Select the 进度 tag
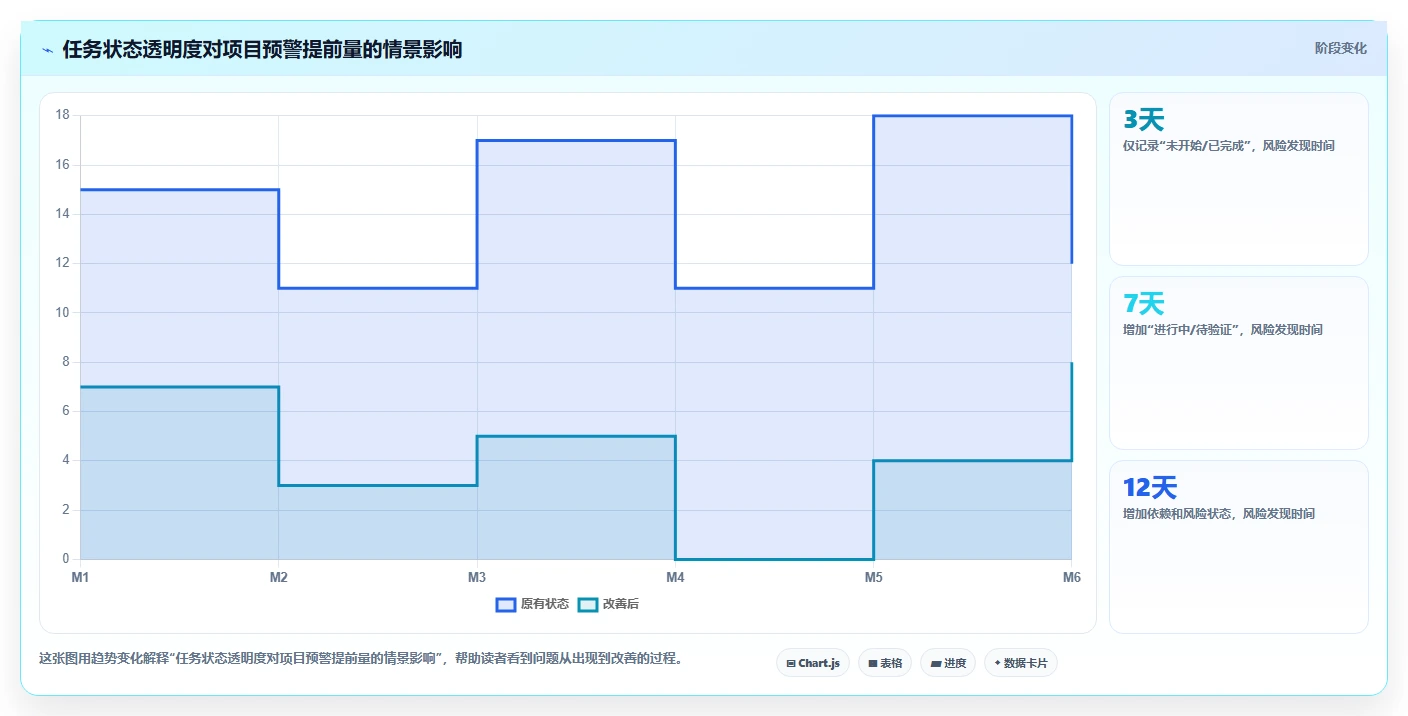Viewport: 1408px width, 716px height. click(948, 663)
